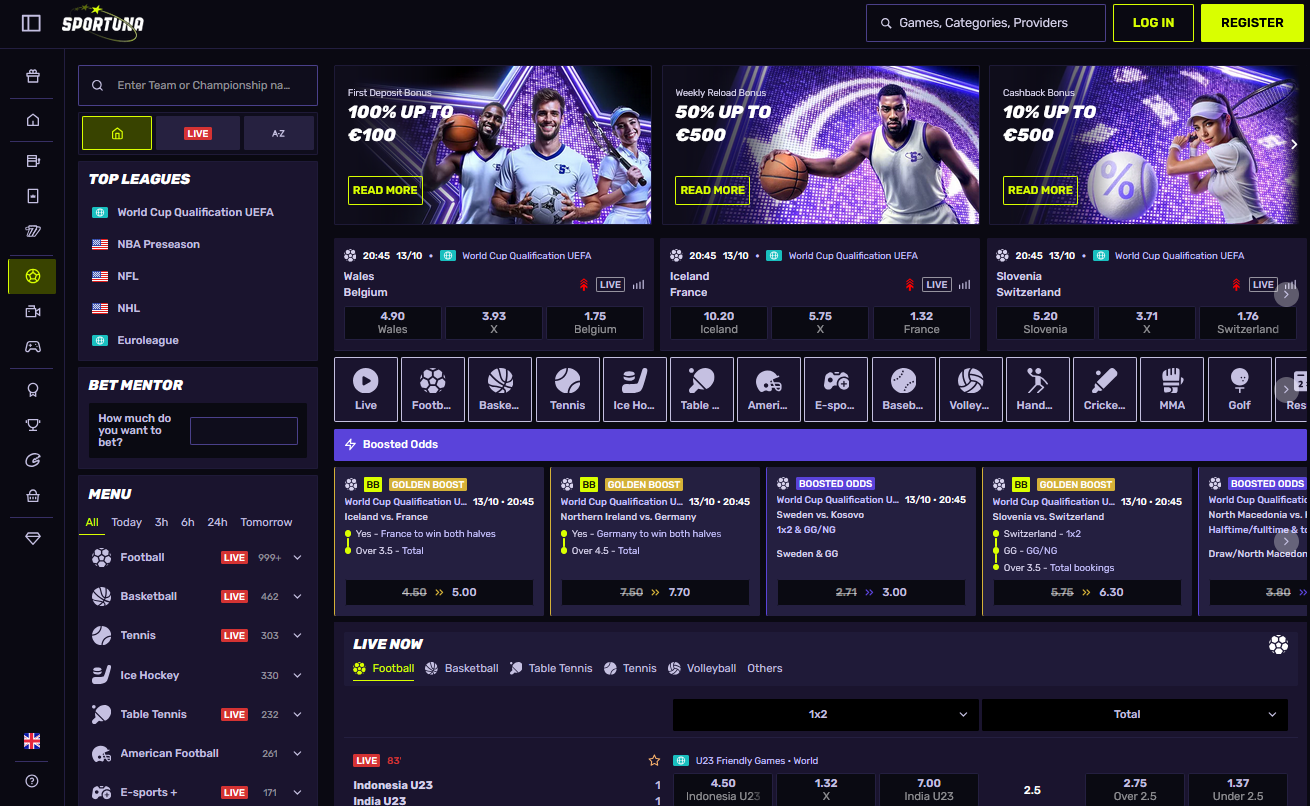
Task: Select the Football category tile
Action: [x=432, y=389]
